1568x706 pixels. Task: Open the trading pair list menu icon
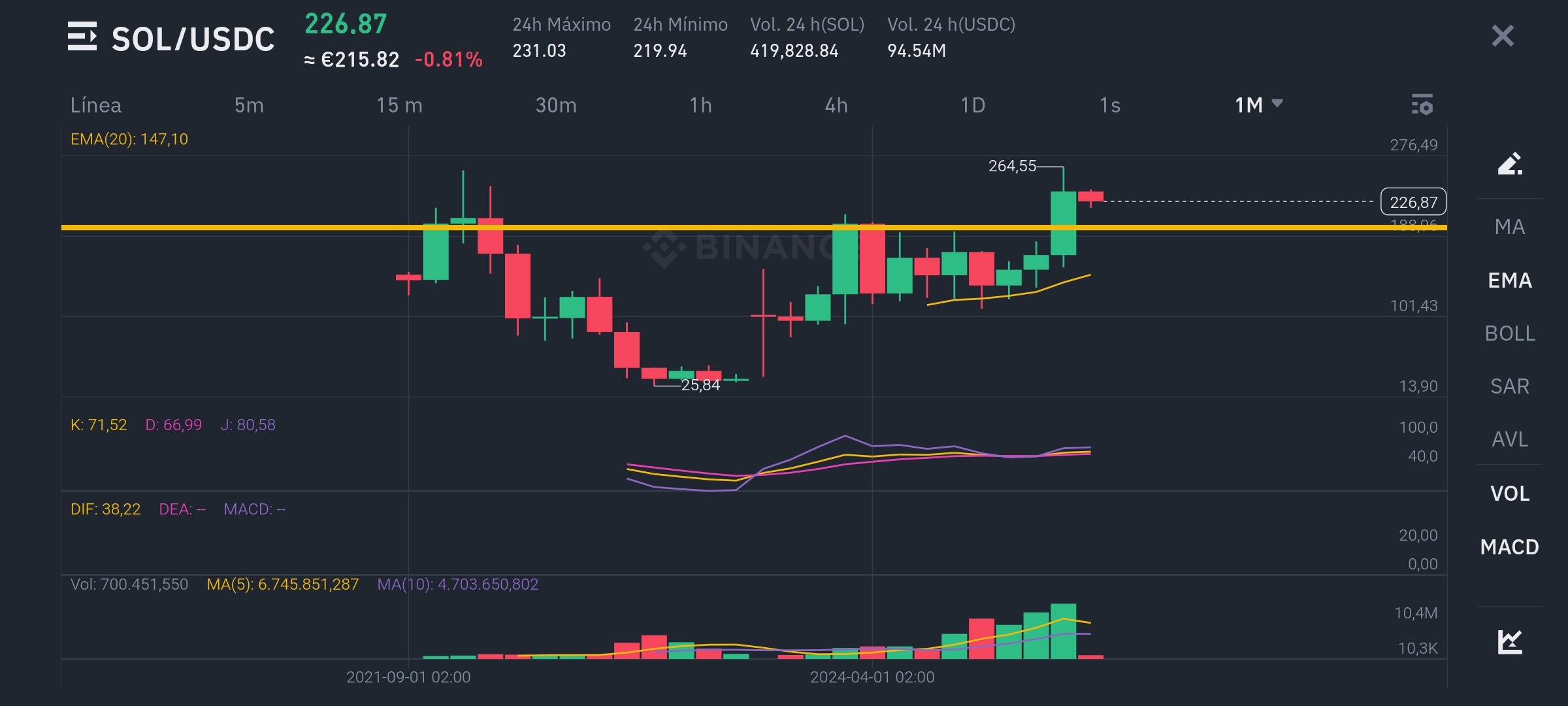[82, 37]
